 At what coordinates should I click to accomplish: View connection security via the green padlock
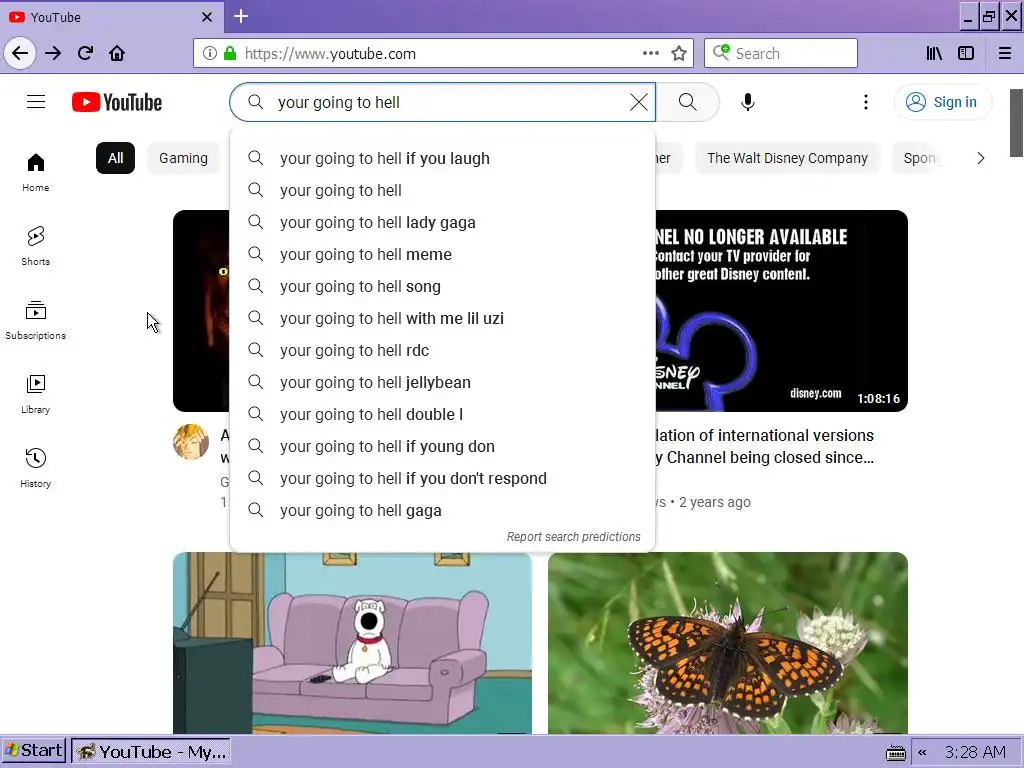click(x=230, y=53)
